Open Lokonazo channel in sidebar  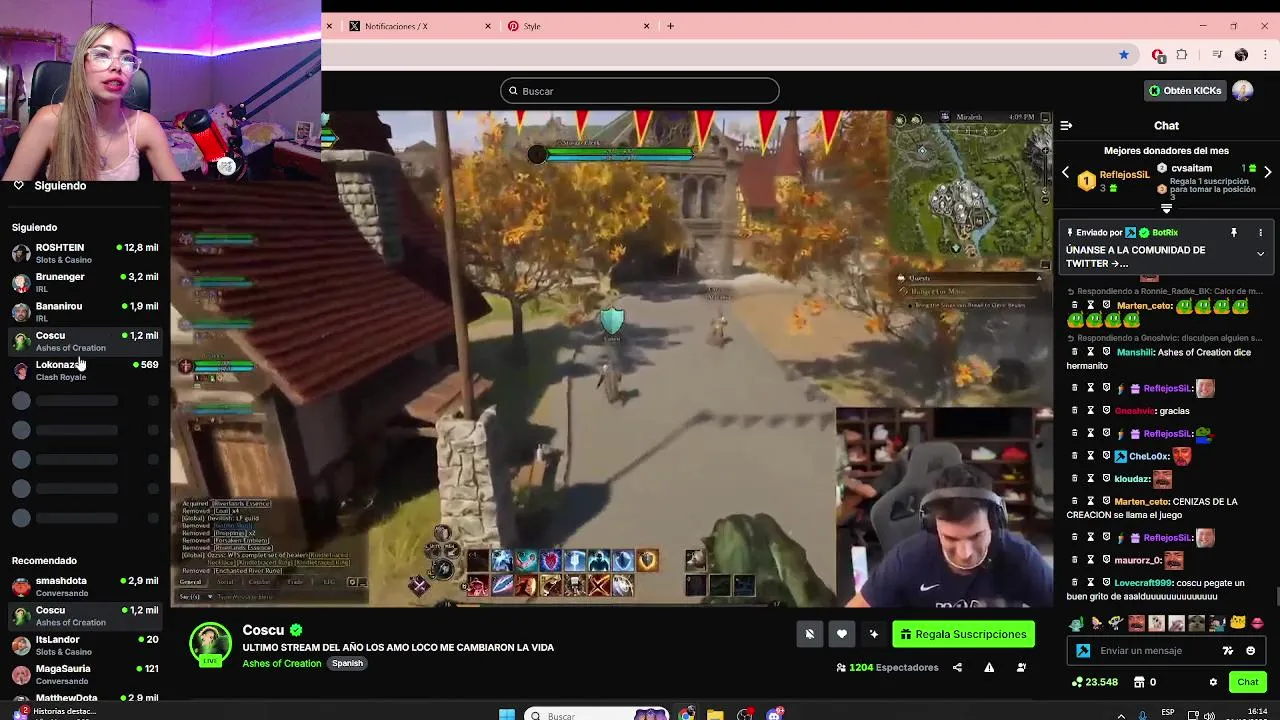pos(85,370)
